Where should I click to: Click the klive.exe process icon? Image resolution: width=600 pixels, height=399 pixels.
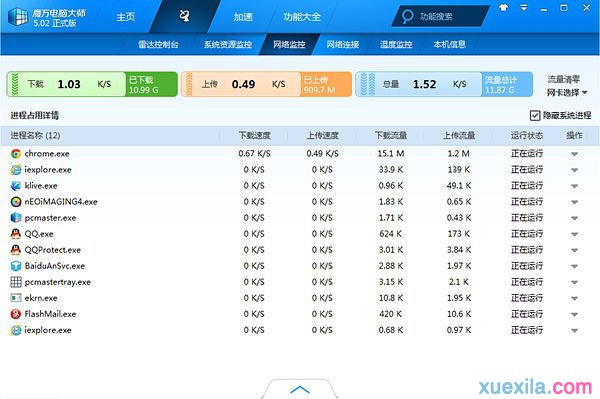[16, 186]
